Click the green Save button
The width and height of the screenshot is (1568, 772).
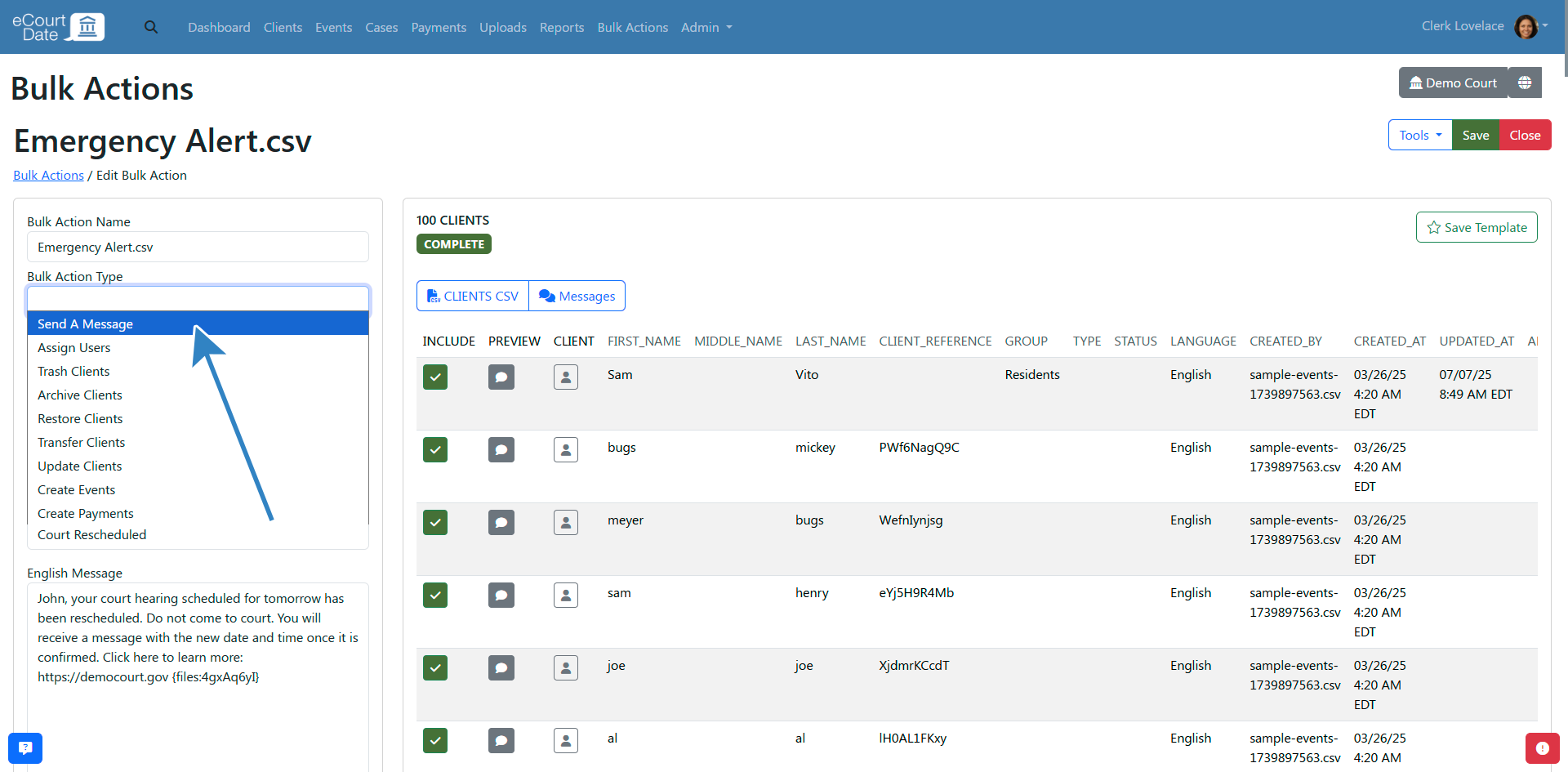[x=1476, y=135]
